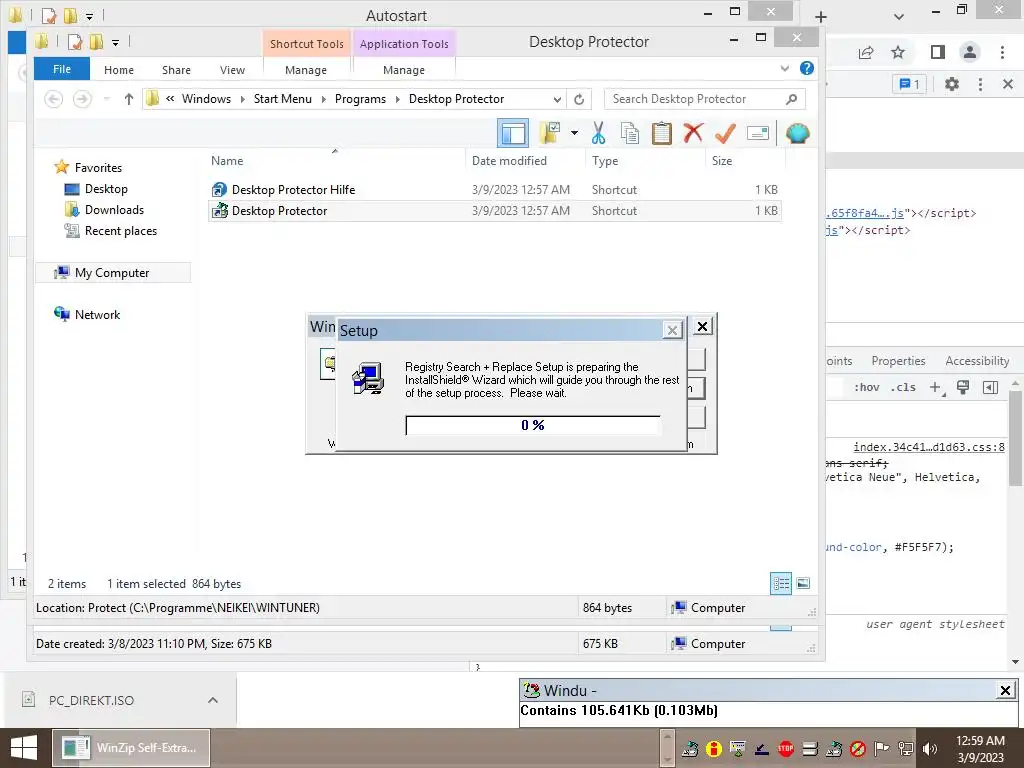Click the Up one level arrow

point(129,99)
